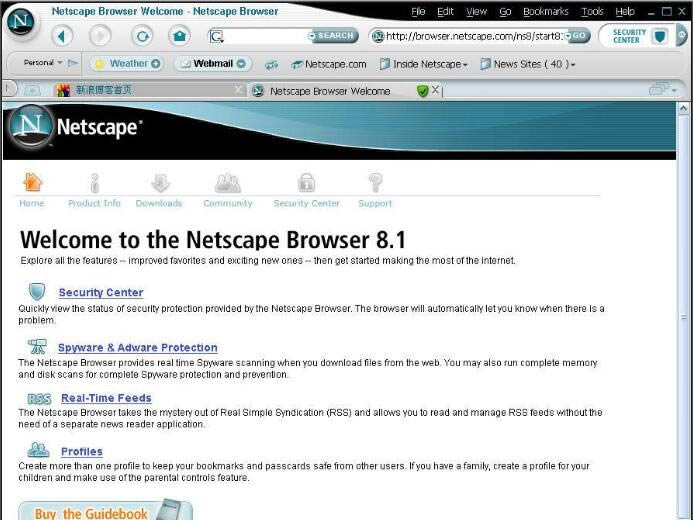Open the Webmail toolbar button

(213, 64)
